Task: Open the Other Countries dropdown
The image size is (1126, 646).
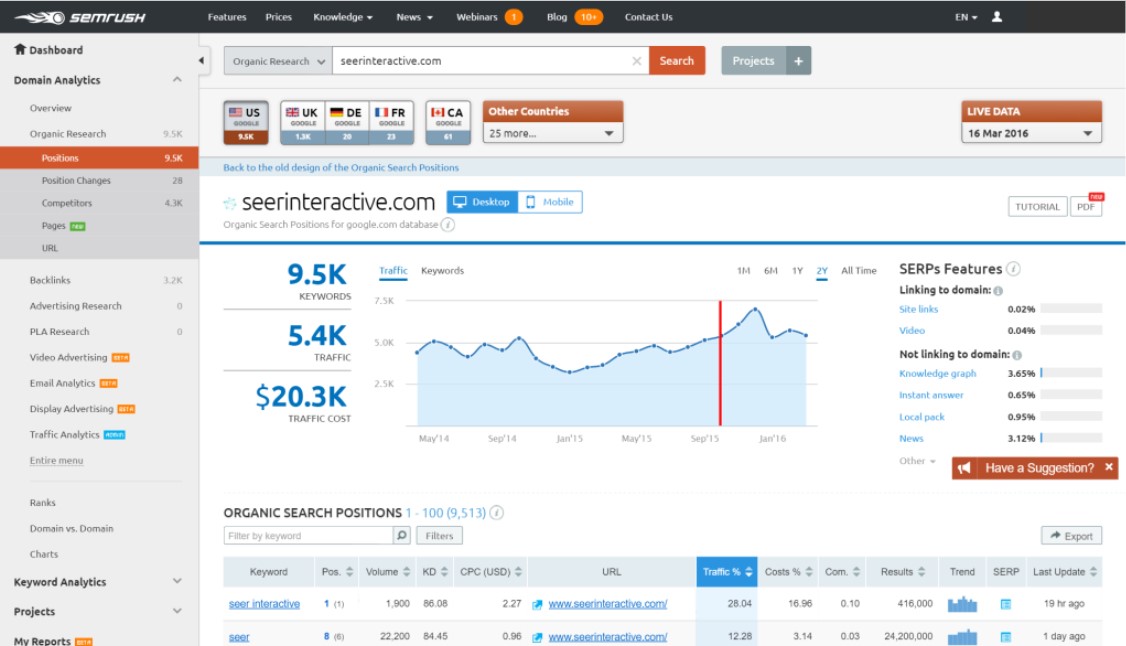Action: click(553, 134)
